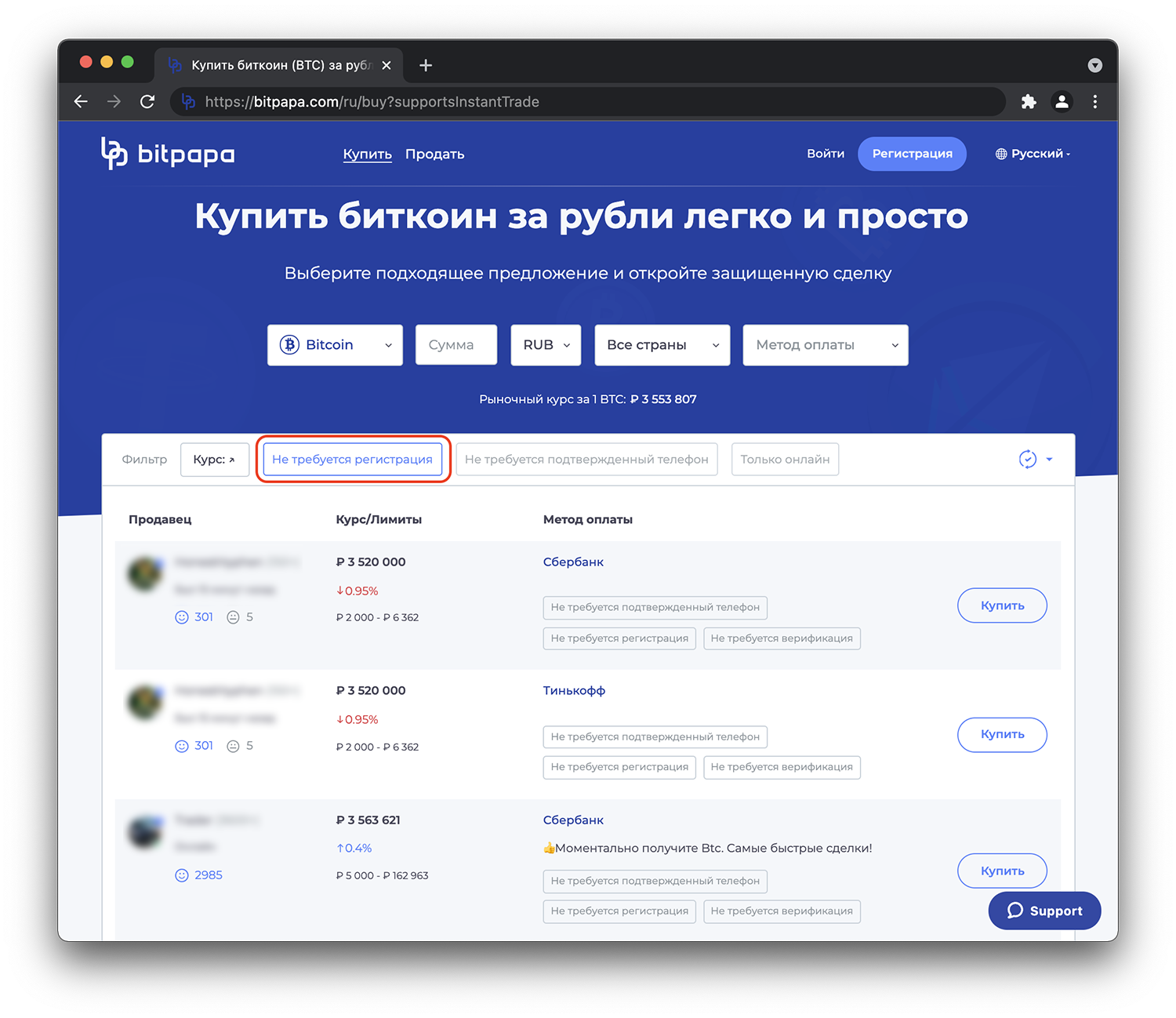1176x1018 pixels.
Task: Close the bitpapa browser tab
Action: (387, 65)
